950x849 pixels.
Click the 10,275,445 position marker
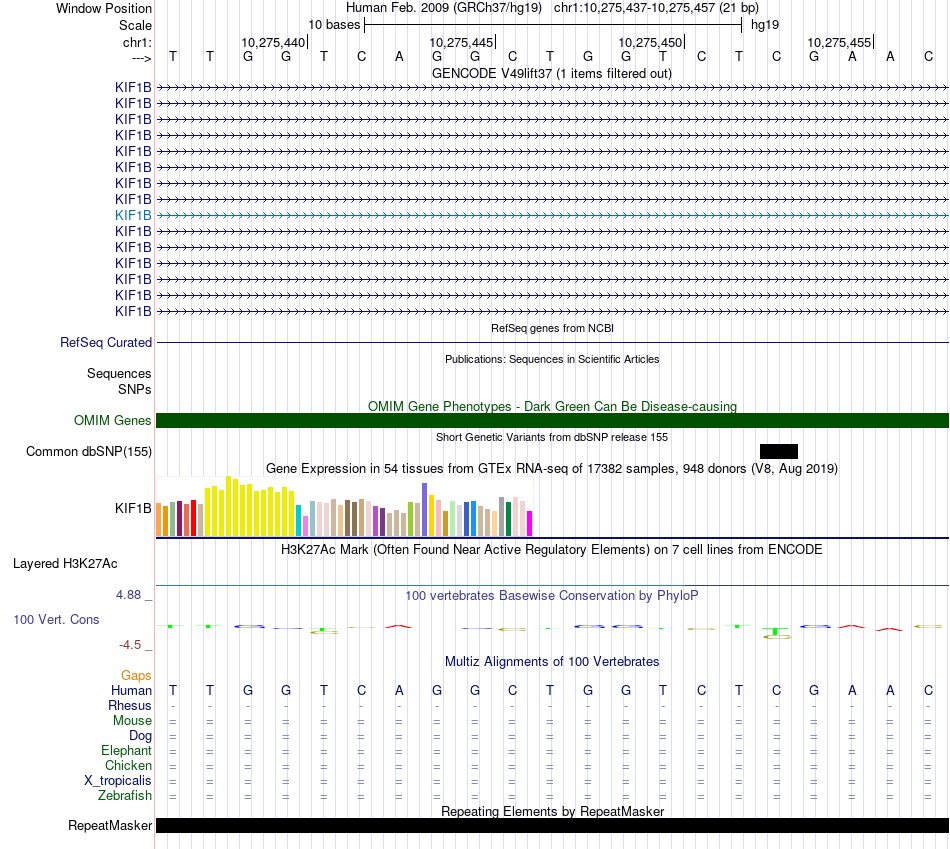[x=462, y=42]
